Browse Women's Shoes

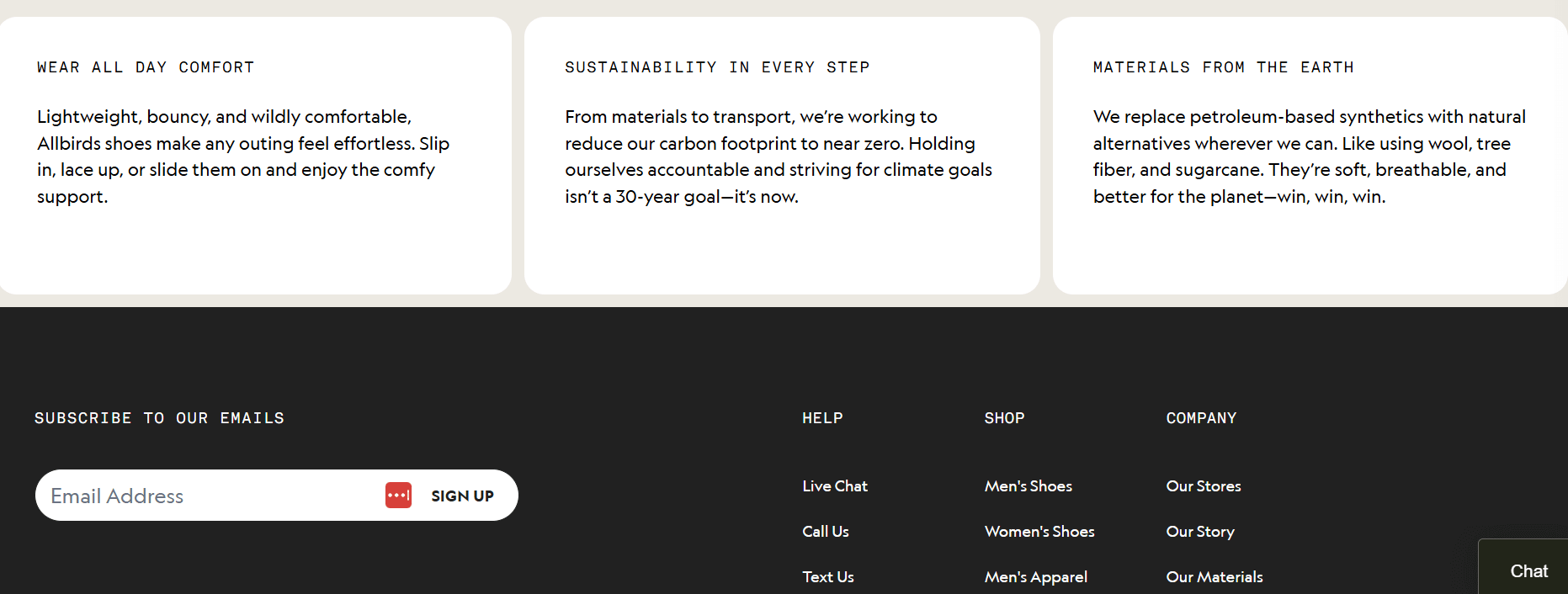tap(1039, 532)
